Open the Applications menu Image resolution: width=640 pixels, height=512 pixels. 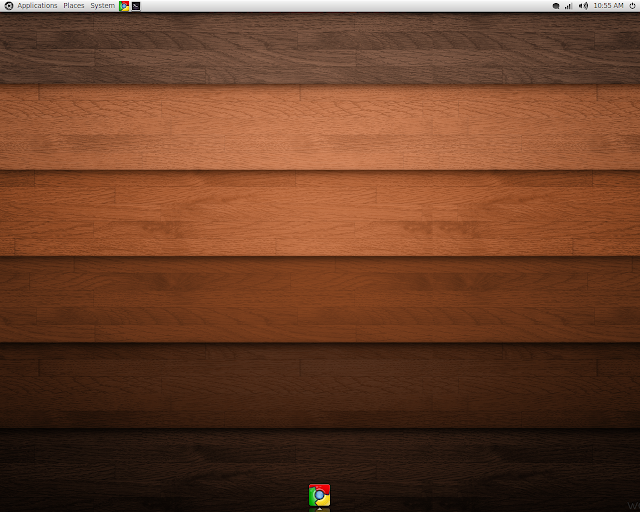[37, 6]
